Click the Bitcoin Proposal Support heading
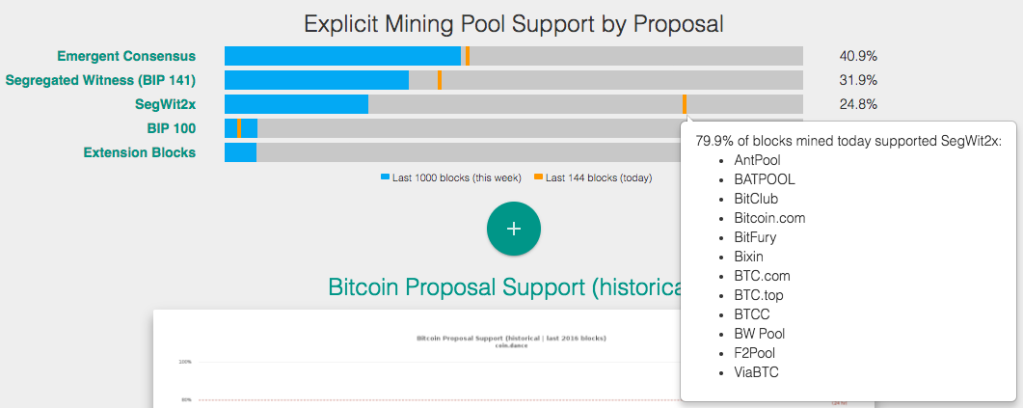The height and width of the screenshot is (408, 1023). 503,288
